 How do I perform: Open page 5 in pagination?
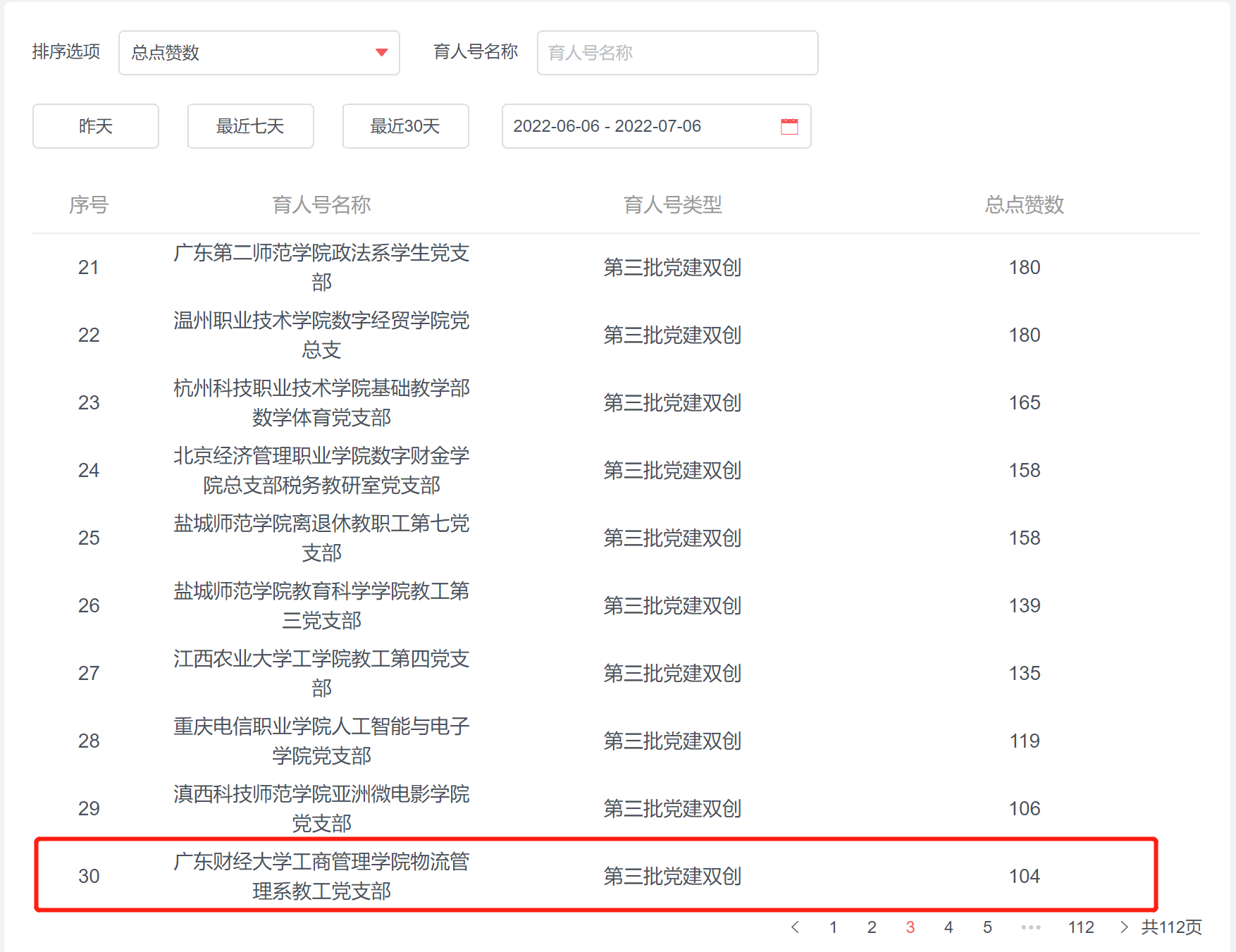[x=987, y=927]
